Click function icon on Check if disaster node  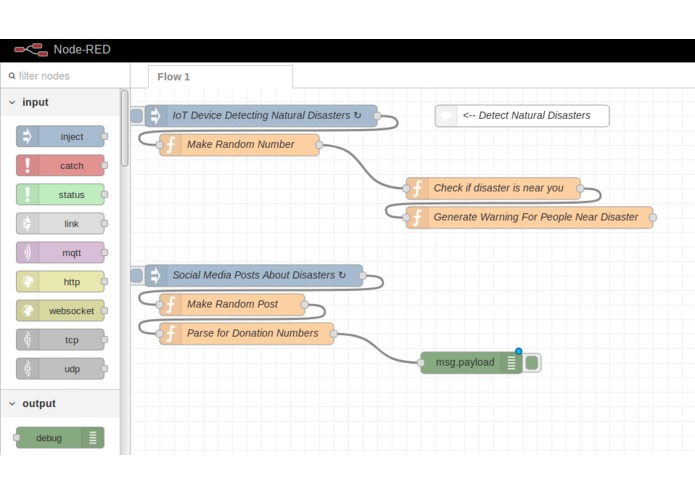(x=417, y=188)
